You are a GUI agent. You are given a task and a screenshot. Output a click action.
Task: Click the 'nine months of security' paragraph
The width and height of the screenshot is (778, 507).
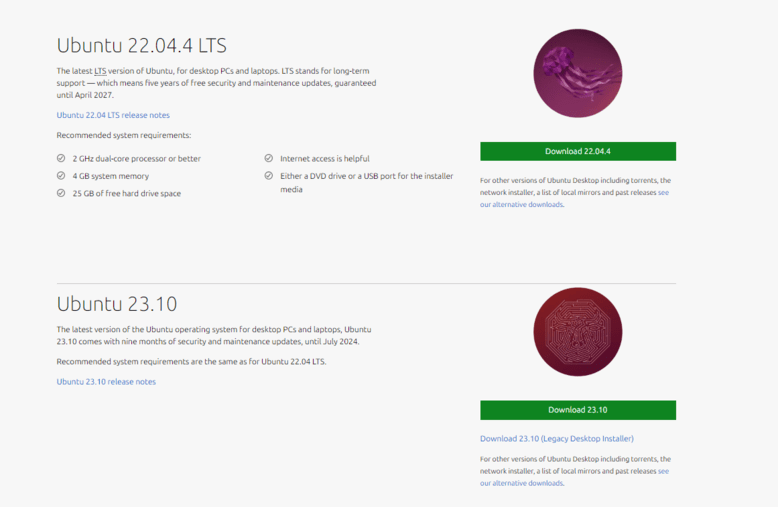coord(213,335)
